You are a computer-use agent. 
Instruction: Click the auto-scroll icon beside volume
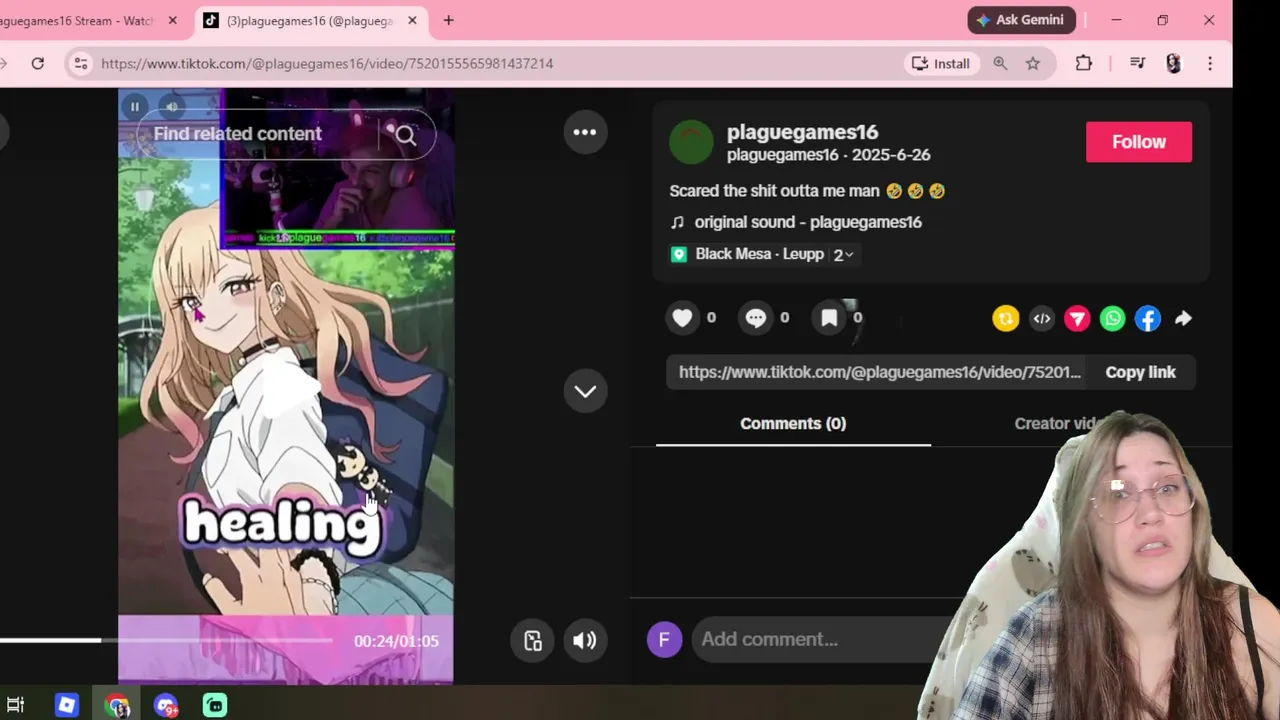click(x=532, y=641)
